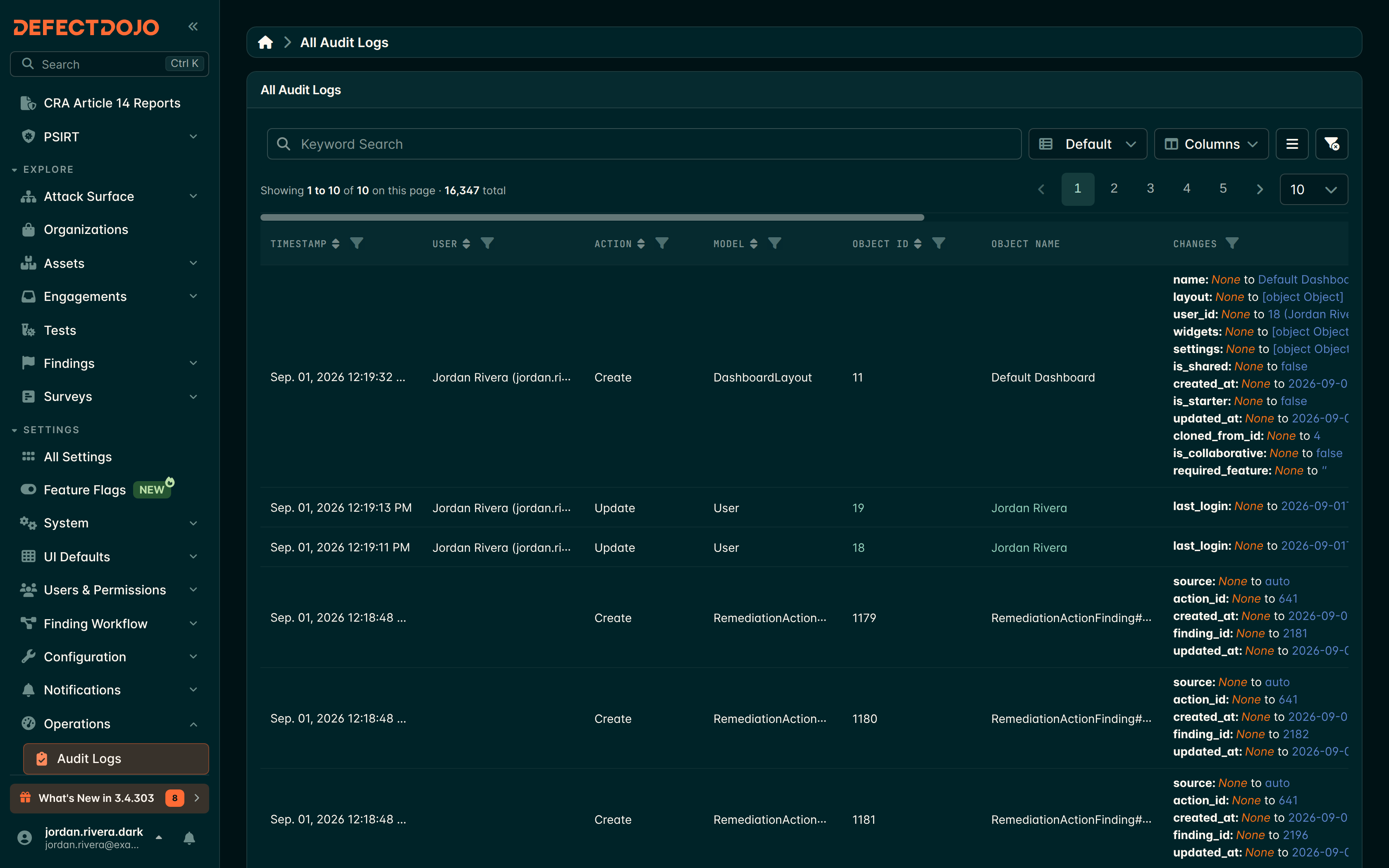Screen dimensions: 1389x868
Task: Open the Default table view dropdown
Action: coord(1087,144)
